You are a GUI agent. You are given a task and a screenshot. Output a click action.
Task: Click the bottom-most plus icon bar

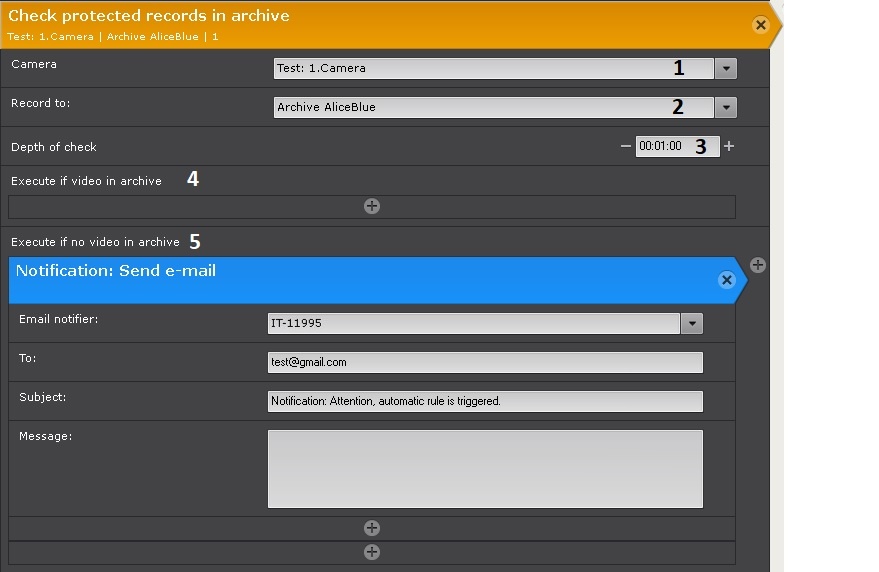(372, 552)
